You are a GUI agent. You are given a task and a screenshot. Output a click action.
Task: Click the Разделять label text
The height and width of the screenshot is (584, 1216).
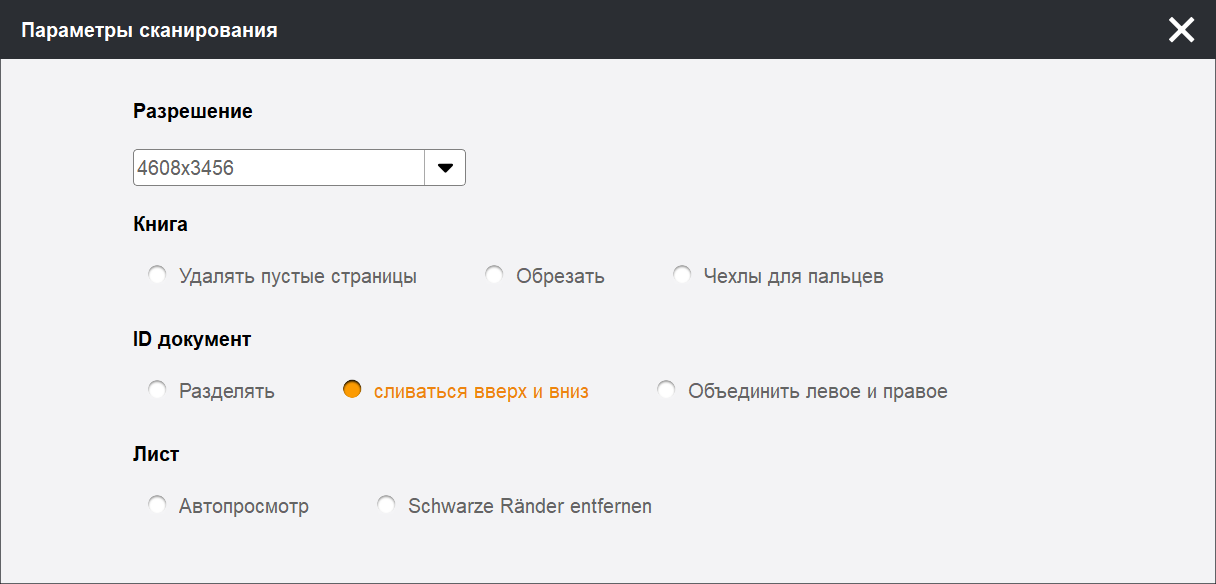coord(227,392)
